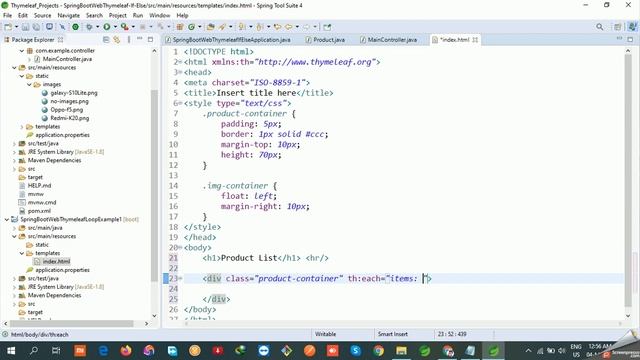Select Redmi-K20.png file
Image resolution: width=640 pixels, height=360 pixels.
(x=69, y=118)
